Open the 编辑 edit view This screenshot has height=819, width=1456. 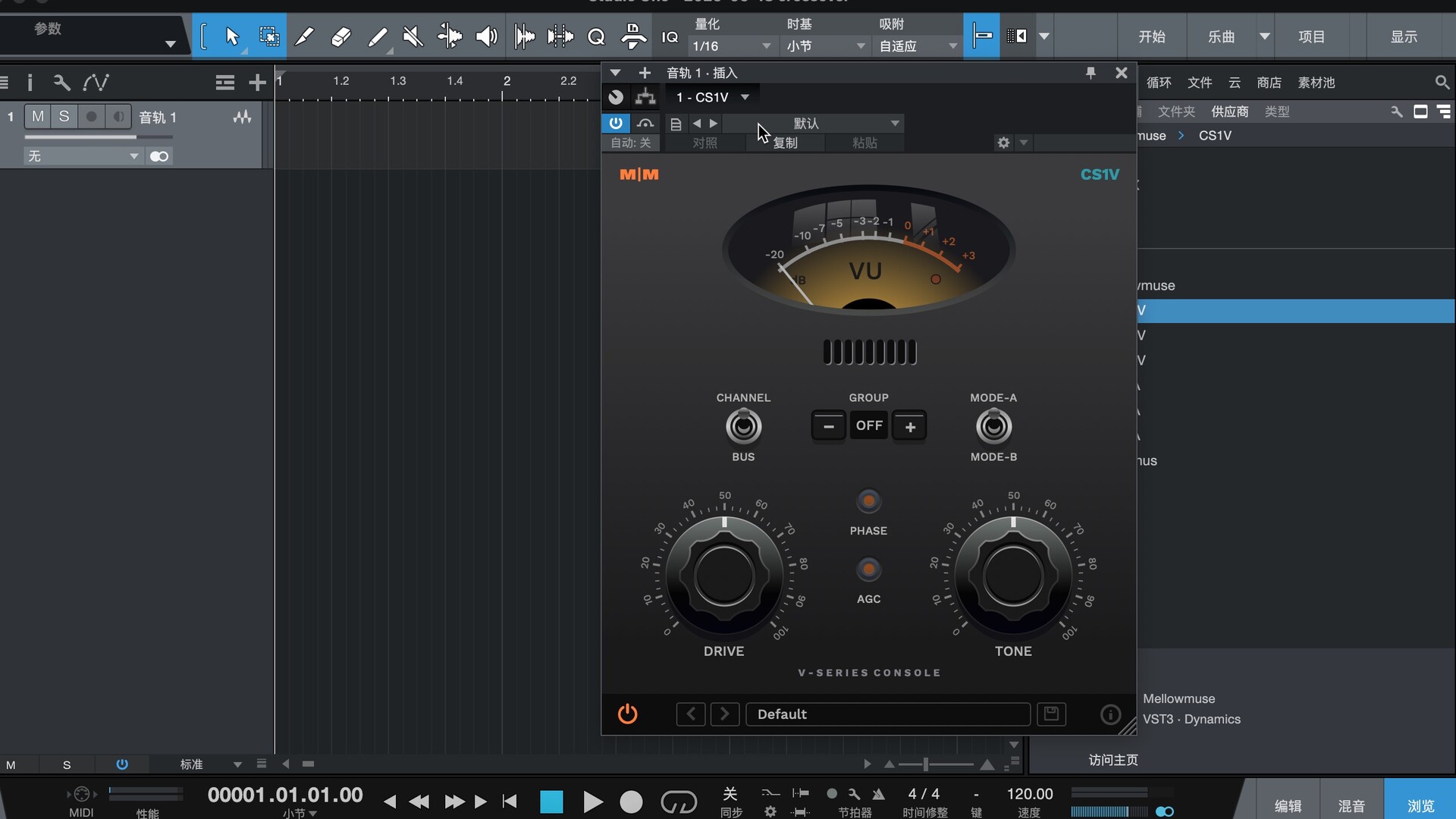tap(1288, 805)
